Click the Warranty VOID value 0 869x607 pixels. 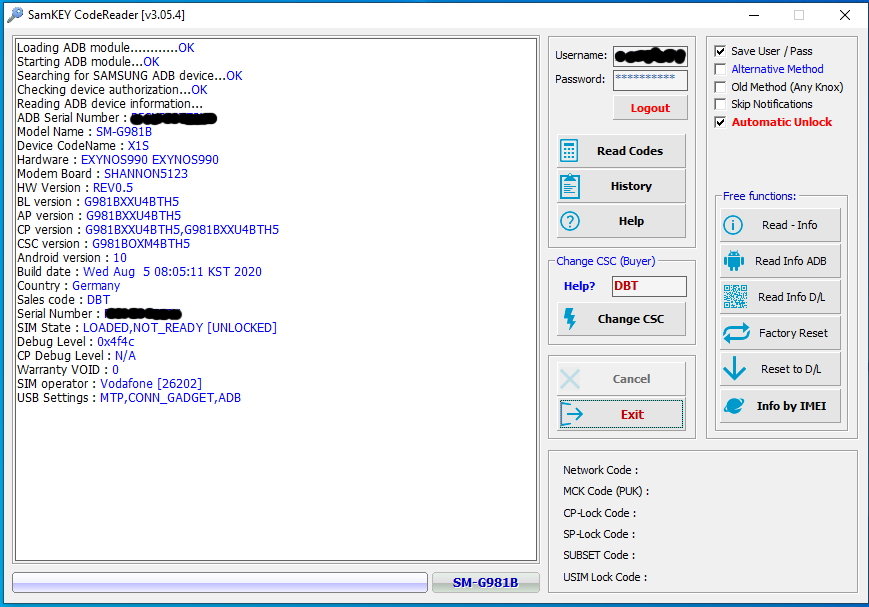click(115, 370)
